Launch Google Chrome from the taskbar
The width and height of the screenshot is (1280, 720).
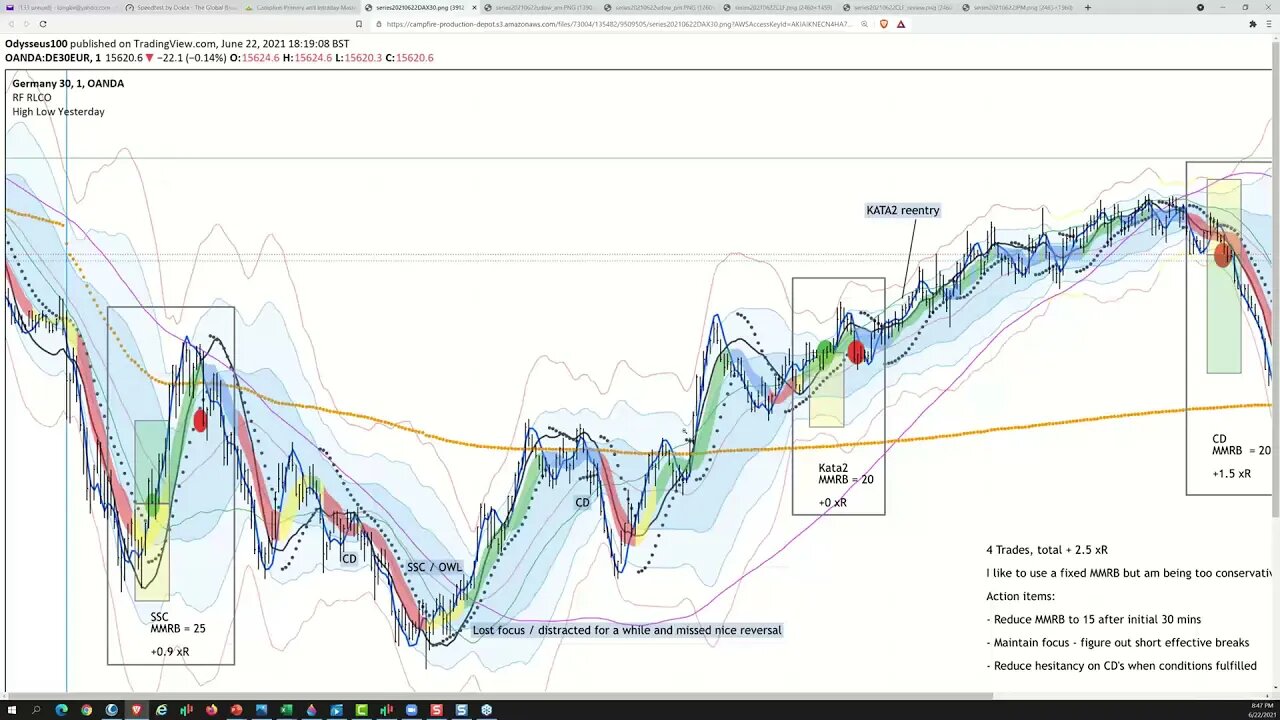(x=86, y=710)
